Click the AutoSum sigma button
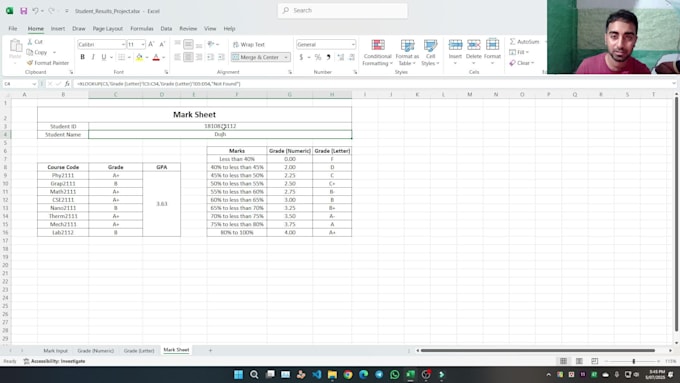The width and height of the screenshot is (680, 383). click(524, 42)
